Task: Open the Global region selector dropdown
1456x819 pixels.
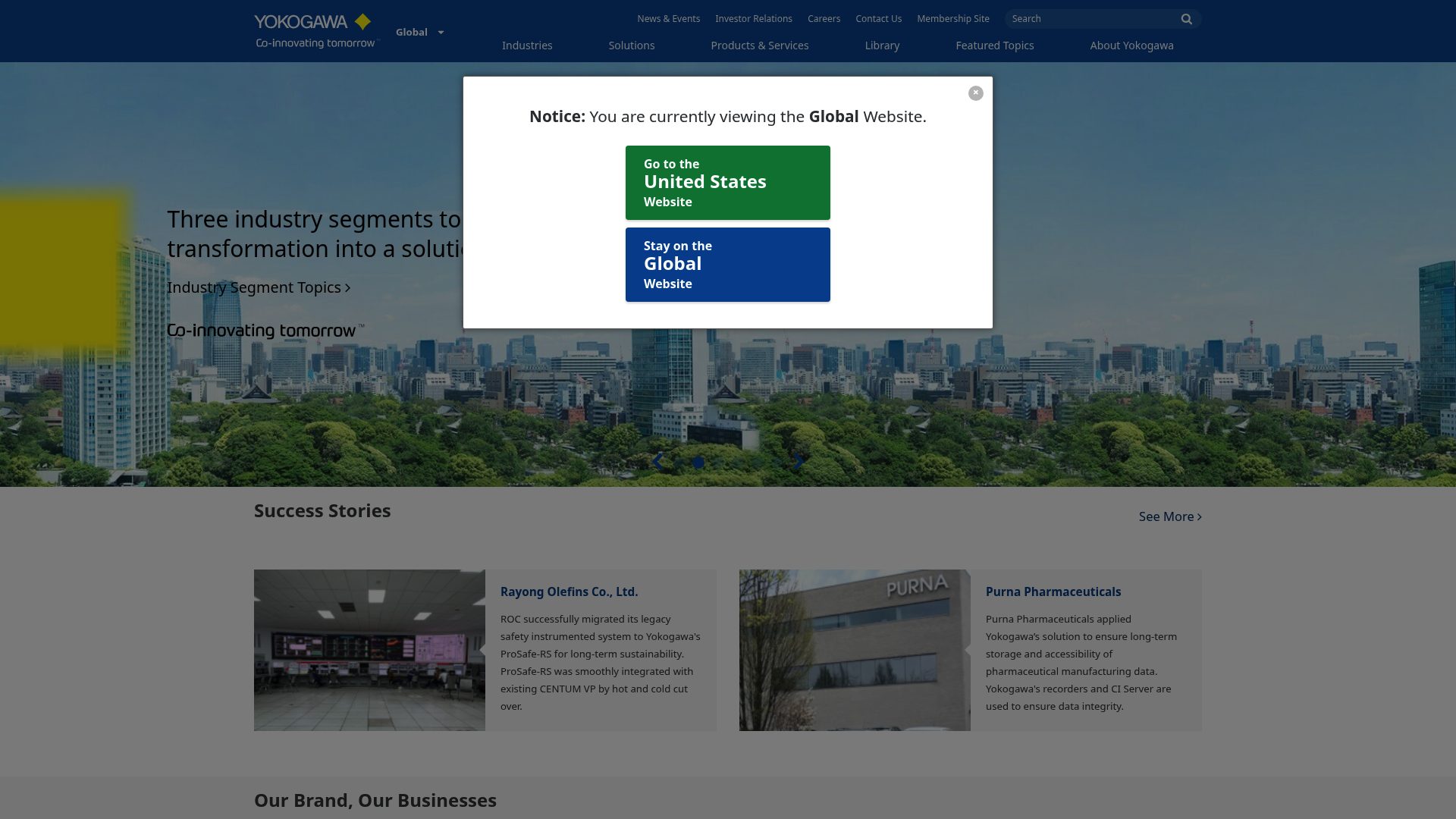Action: tap(420, 32)
